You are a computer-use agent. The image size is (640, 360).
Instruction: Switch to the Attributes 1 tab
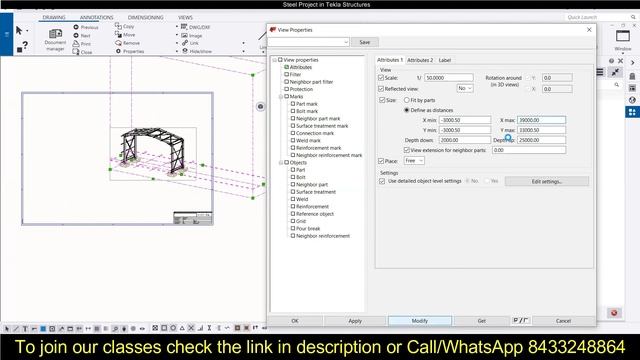[390, 60]
